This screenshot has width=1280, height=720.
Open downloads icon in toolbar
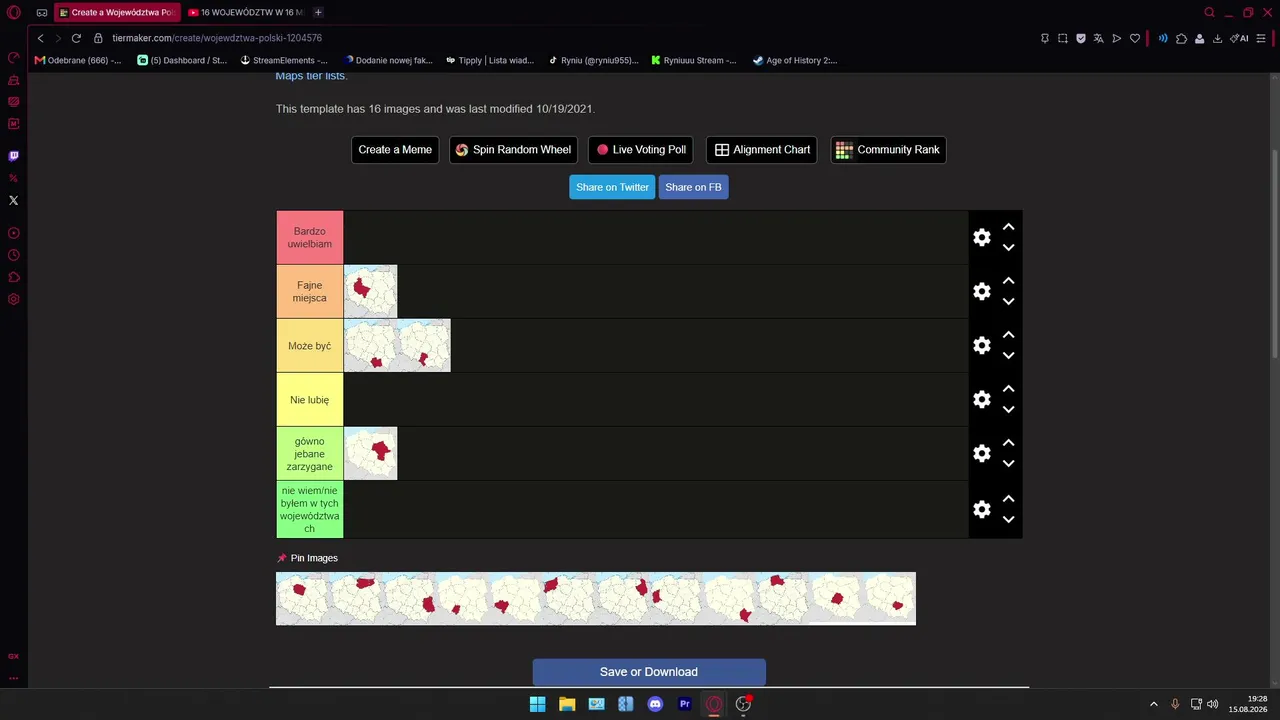tap(1217, 38)
